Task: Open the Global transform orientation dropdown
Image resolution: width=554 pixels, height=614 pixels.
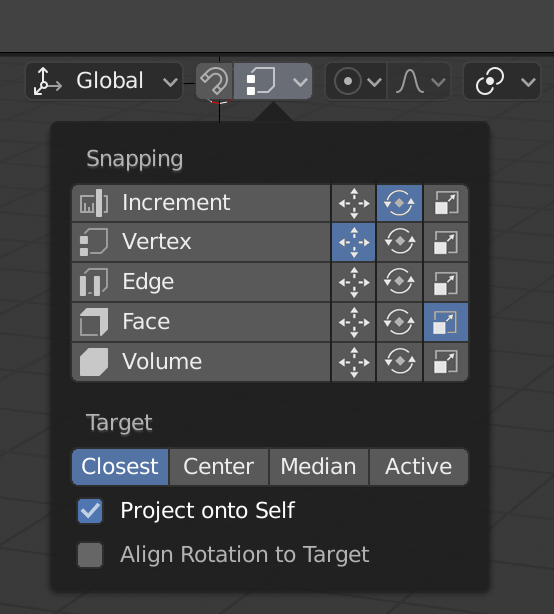Action: [104, 81]
